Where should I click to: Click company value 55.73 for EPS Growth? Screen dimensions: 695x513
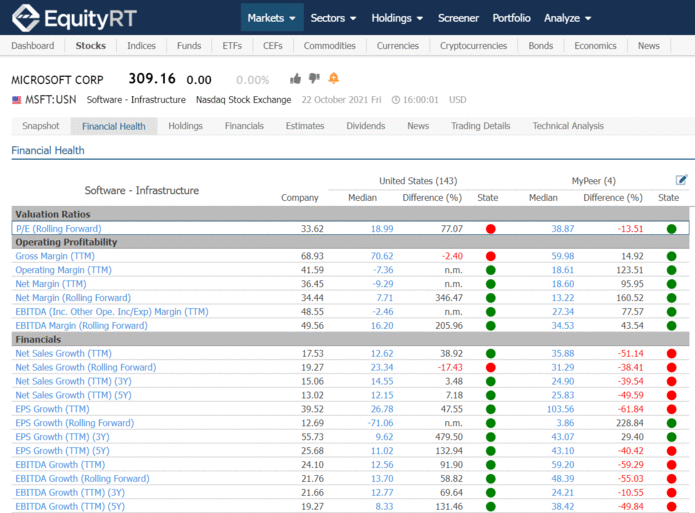312,437
